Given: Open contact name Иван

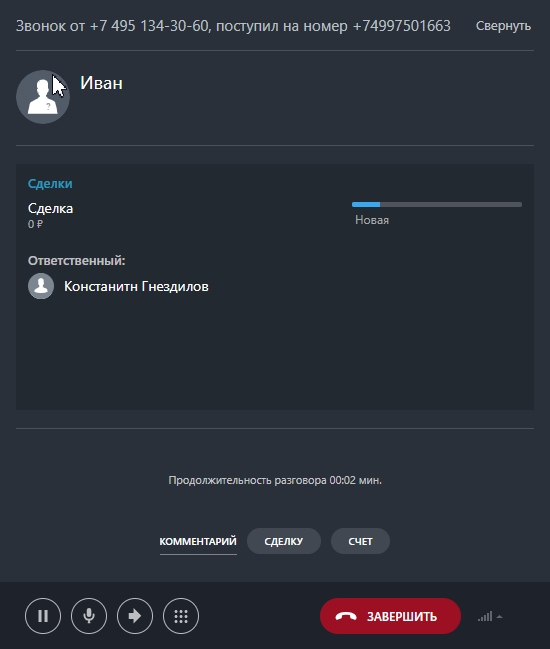Looking at the screenshot, I should coord(101,83).
